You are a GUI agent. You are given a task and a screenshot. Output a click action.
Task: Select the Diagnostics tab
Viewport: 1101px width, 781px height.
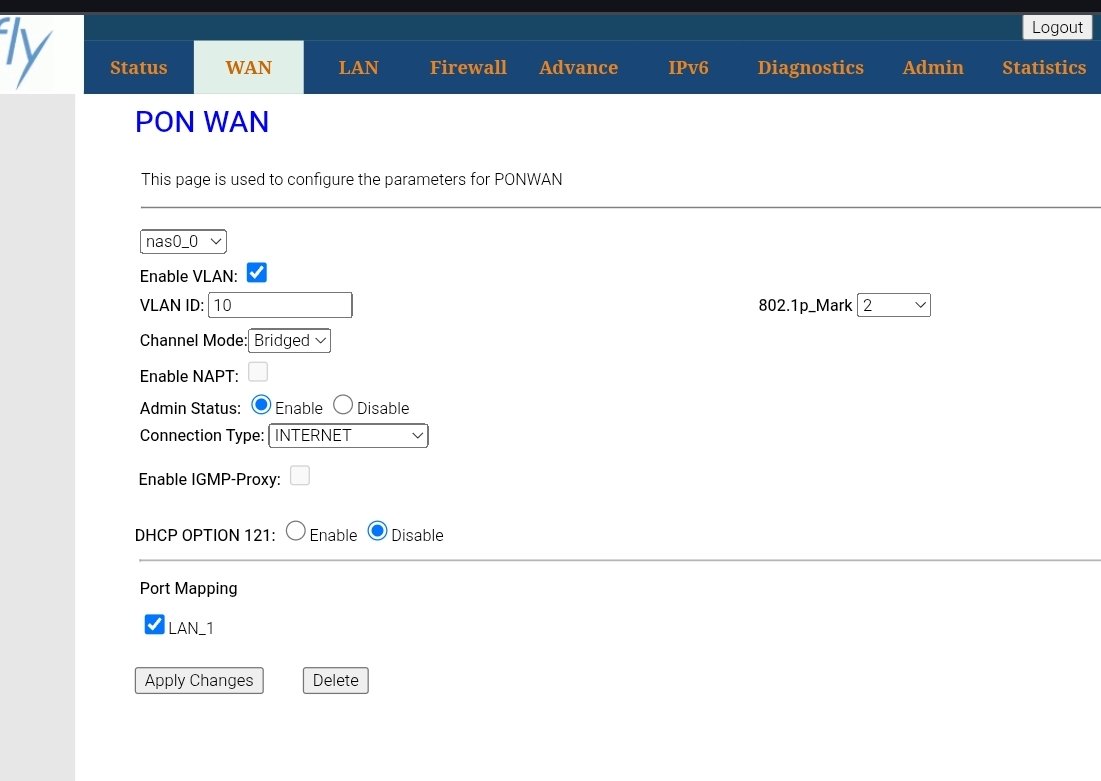point(810,68)
